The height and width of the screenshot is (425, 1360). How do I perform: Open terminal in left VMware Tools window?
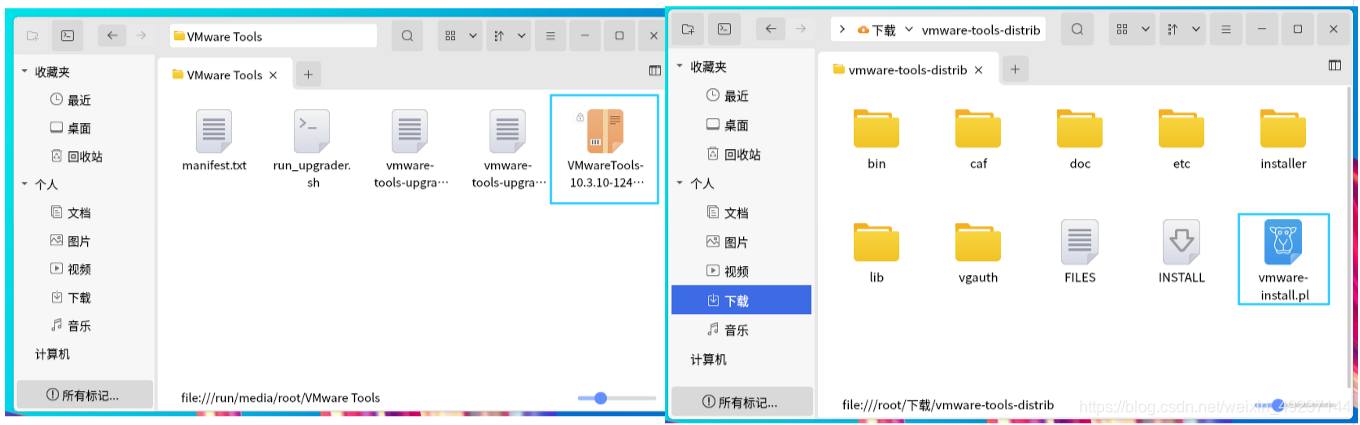pos(67,36)
